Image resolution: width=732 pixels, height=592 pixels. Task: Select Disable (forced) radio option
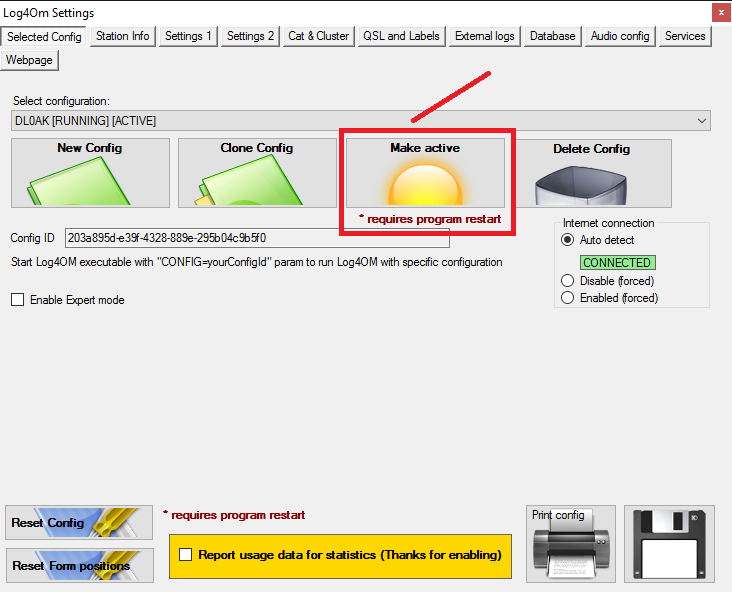(x=567, y=281)
